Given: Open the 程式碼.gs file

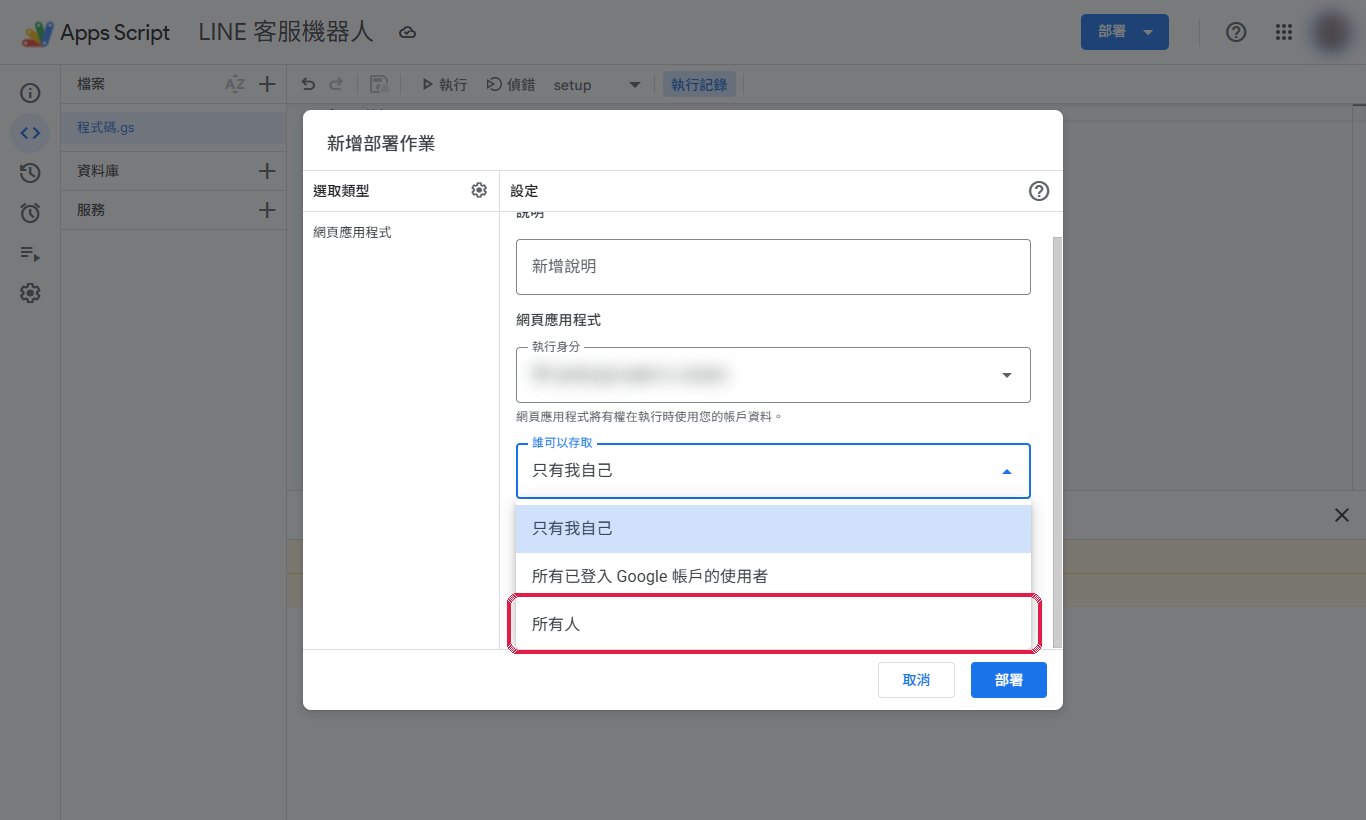Looking at the screenshot, I should (173, 128).
